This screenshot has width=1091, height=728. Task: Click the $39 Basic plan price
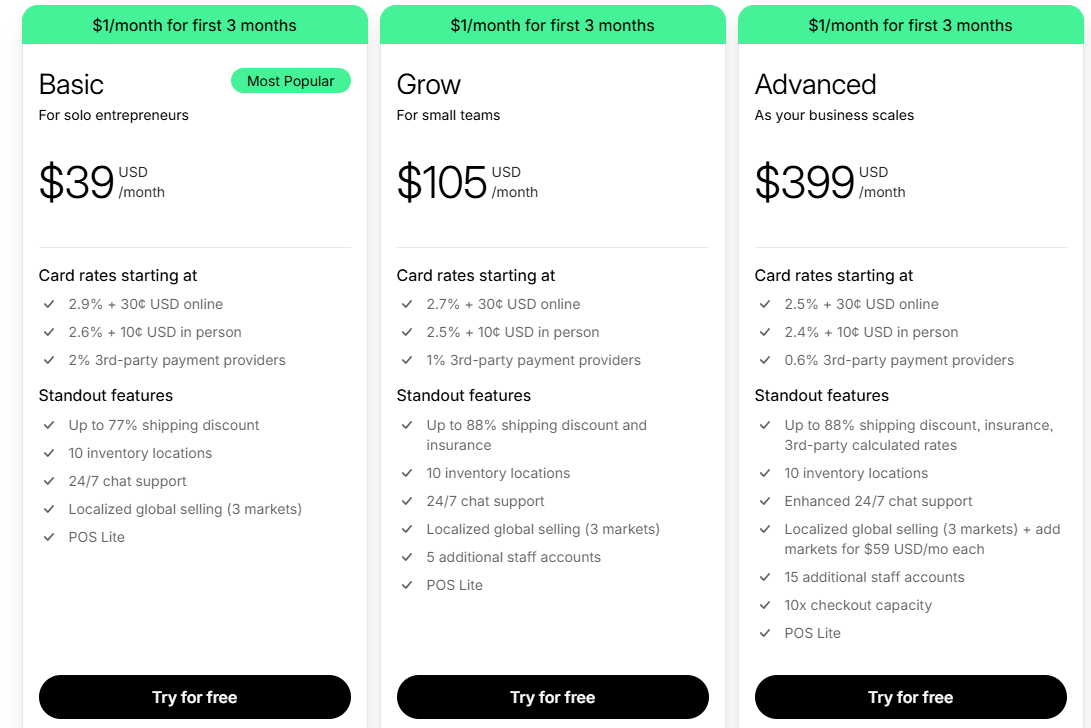(77, 182)
